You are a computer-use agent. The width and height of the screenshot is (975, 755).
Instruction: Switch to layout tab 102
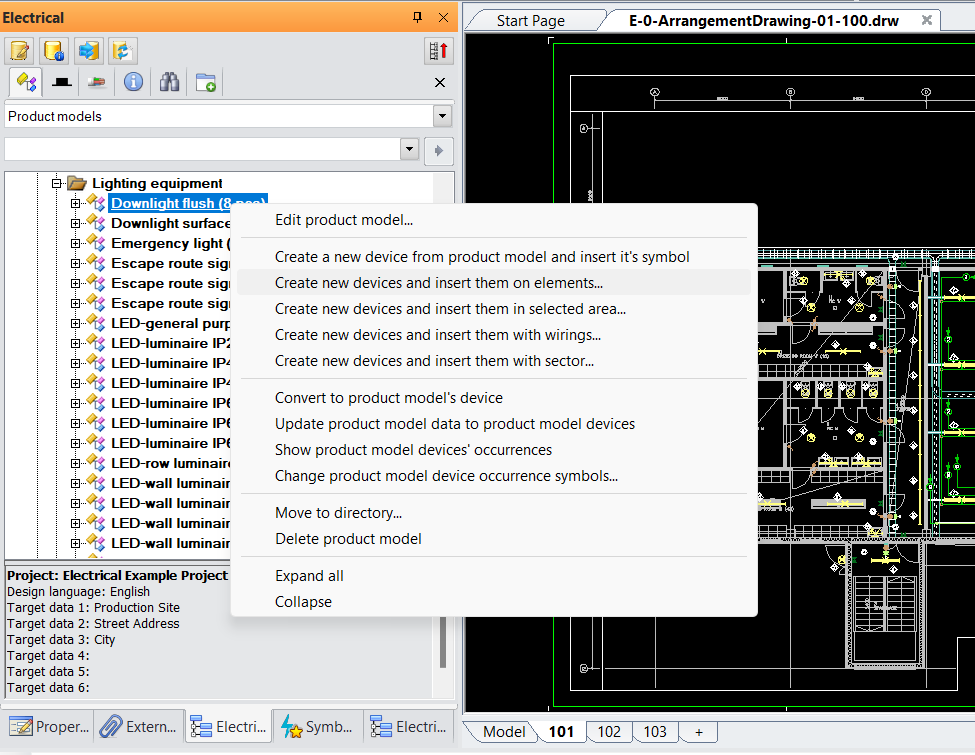[609, 731]
